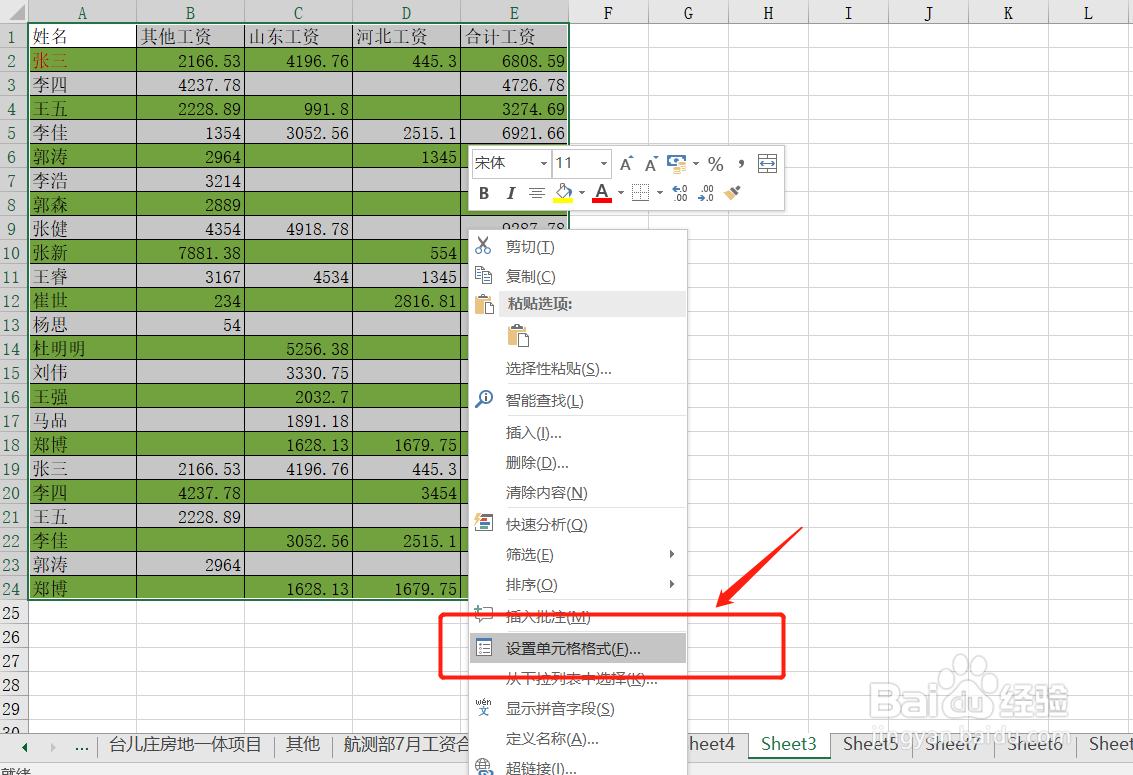The width and height of the screenshot is (1133, 775).
Task: Apply percent style
Action: click(x=715, y=164)
